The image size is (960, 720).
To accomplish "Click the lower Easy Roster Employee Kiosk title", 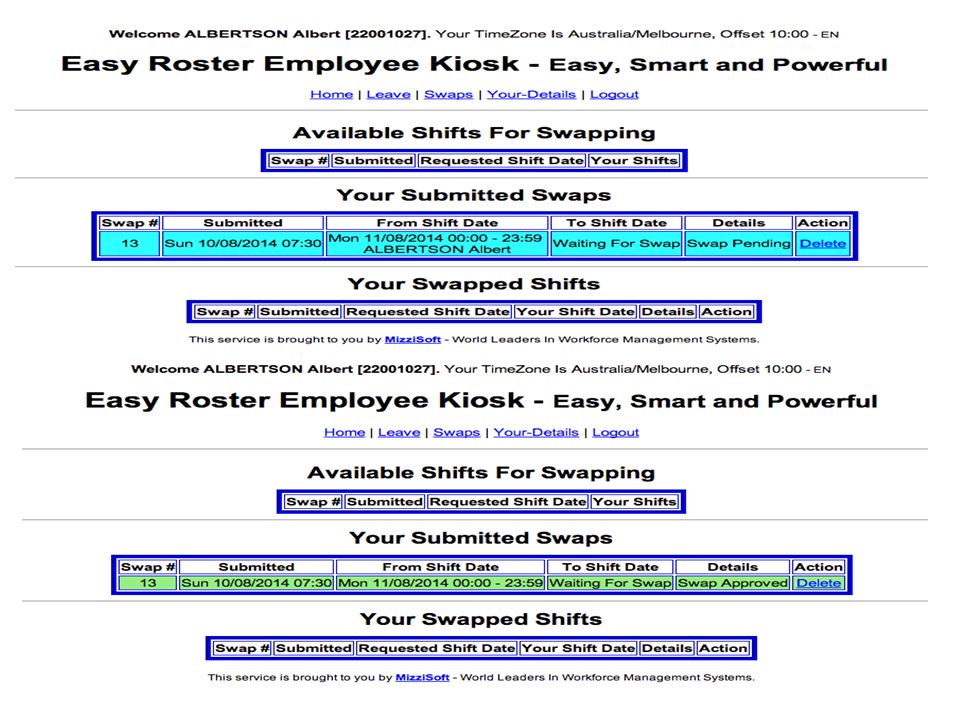I will 481,400.
